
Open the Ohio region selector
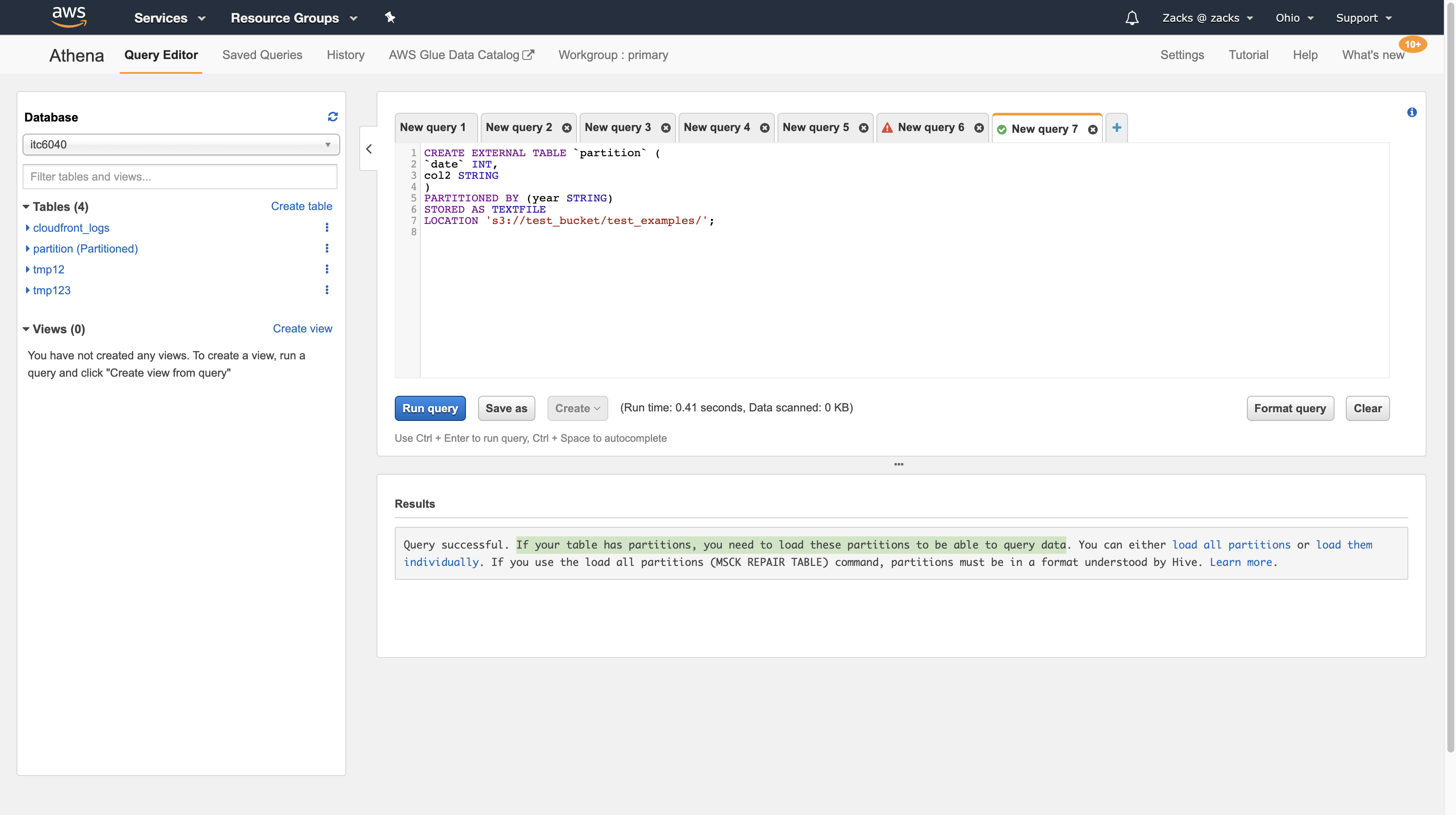click(x=1293, y=18)
